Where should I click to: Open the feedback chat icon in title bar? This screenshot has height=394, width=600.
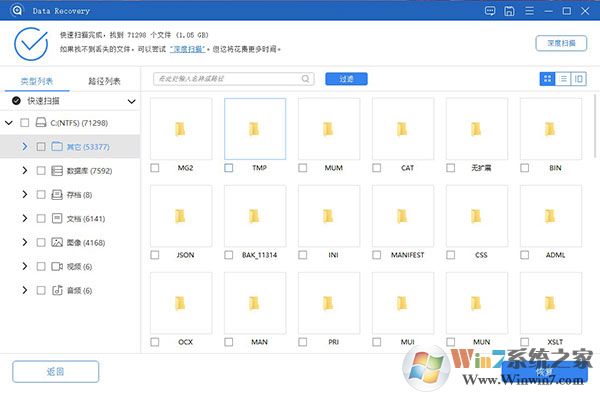(x=490, y=11)
